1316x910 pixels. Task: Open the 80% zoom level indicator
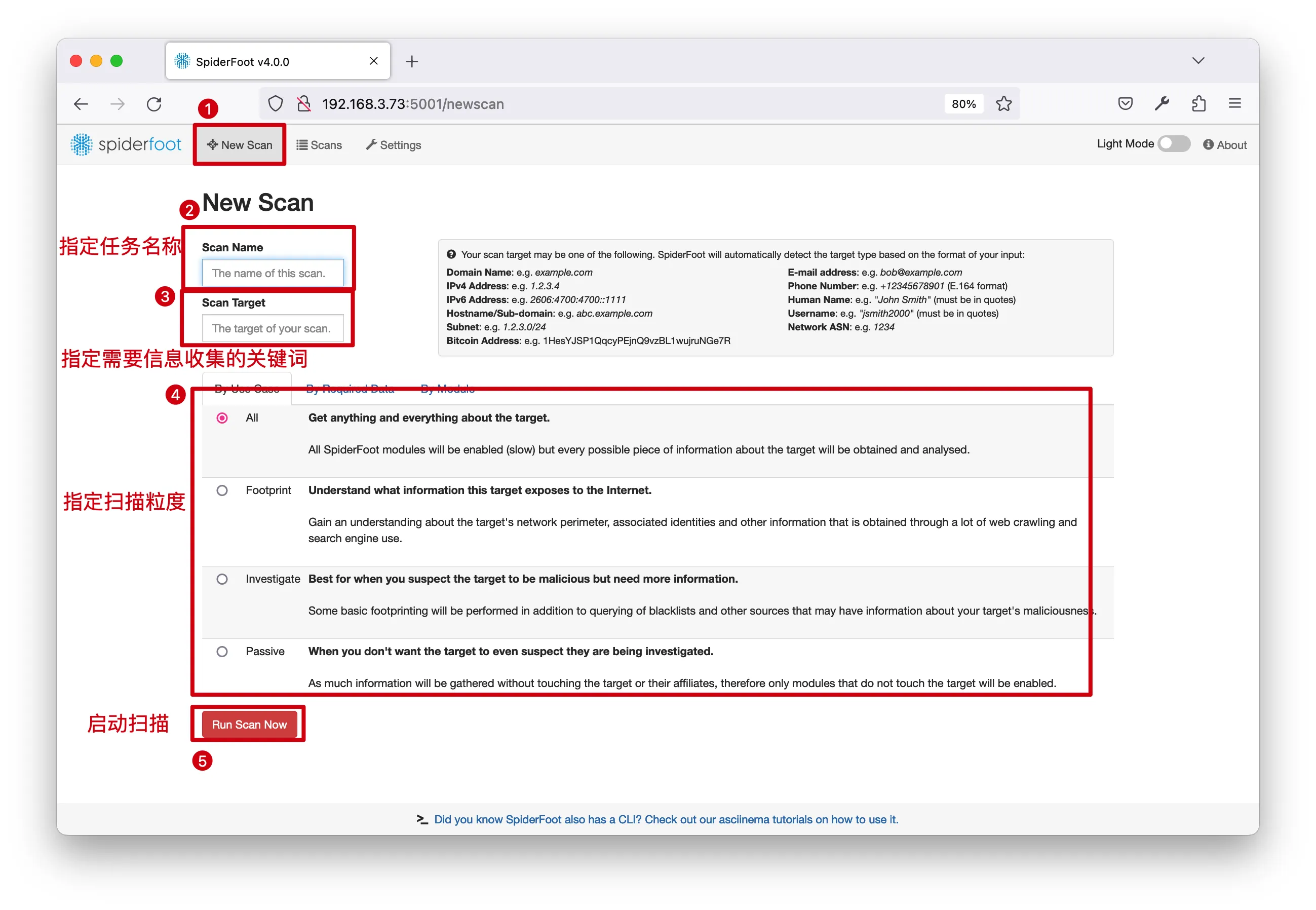pos(963,104)
